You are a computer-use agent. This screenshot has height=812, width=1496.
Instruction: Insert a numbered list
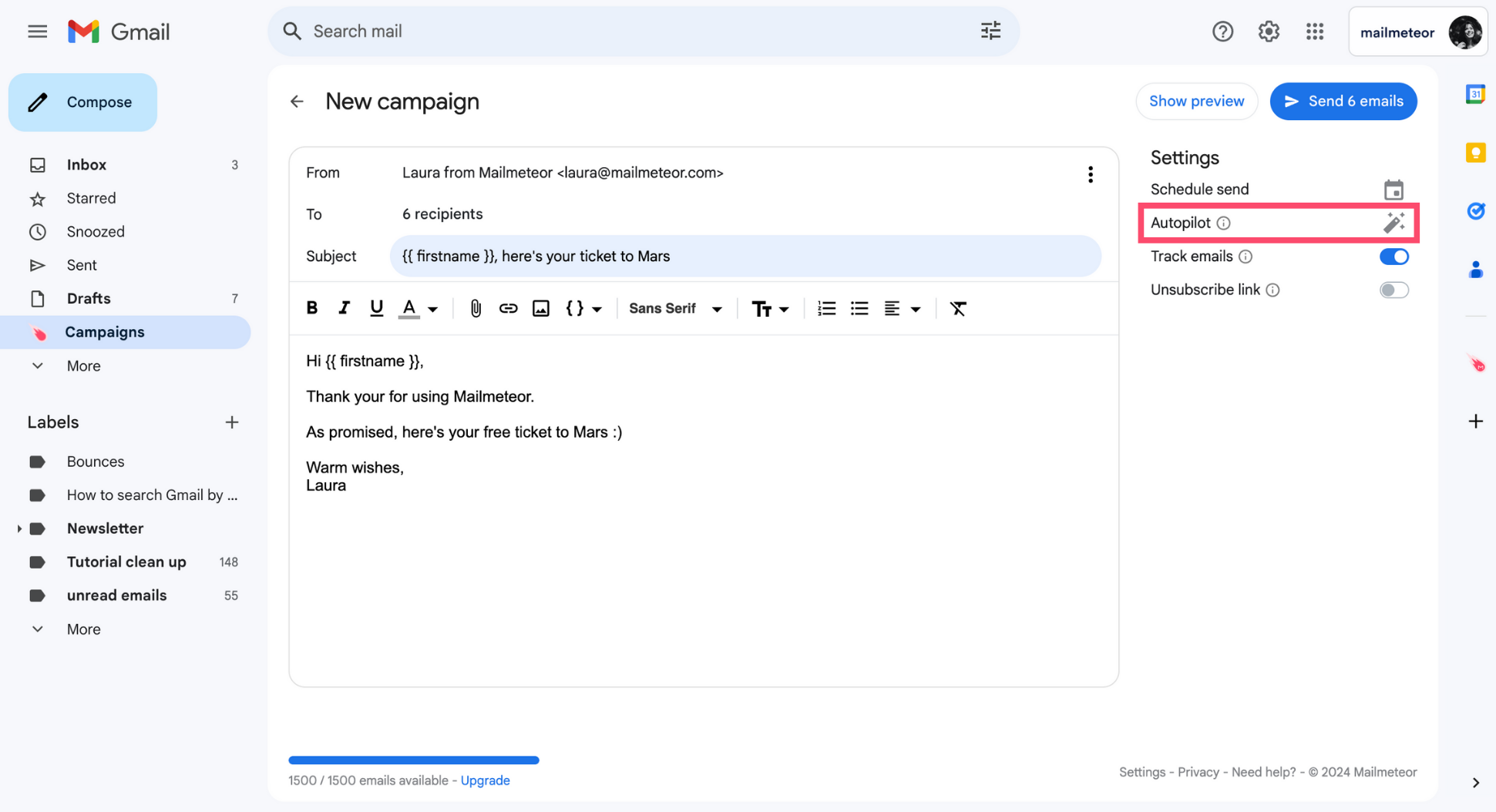(x=826, y=308)
